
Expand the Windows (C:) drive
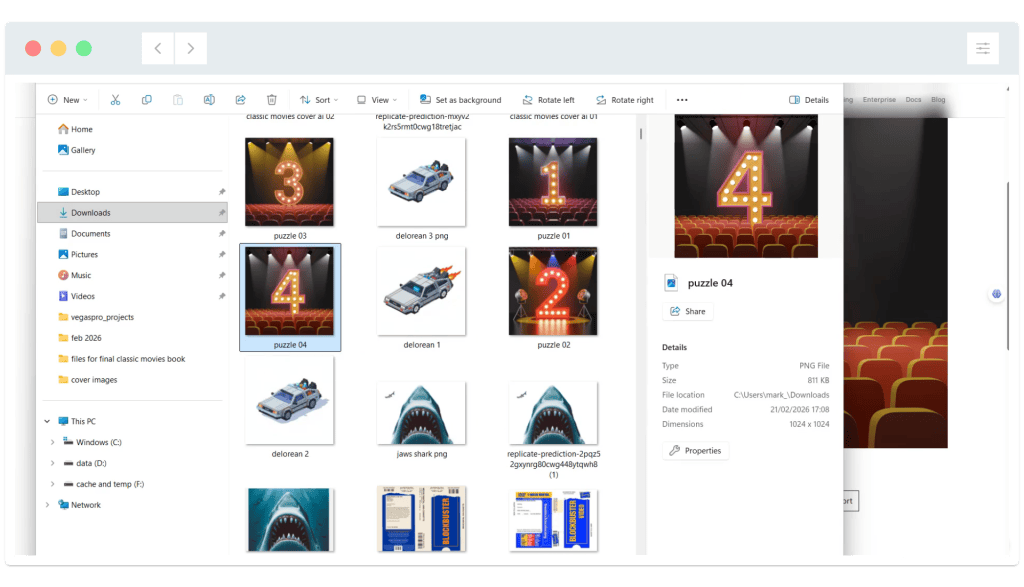coord(52,443)
